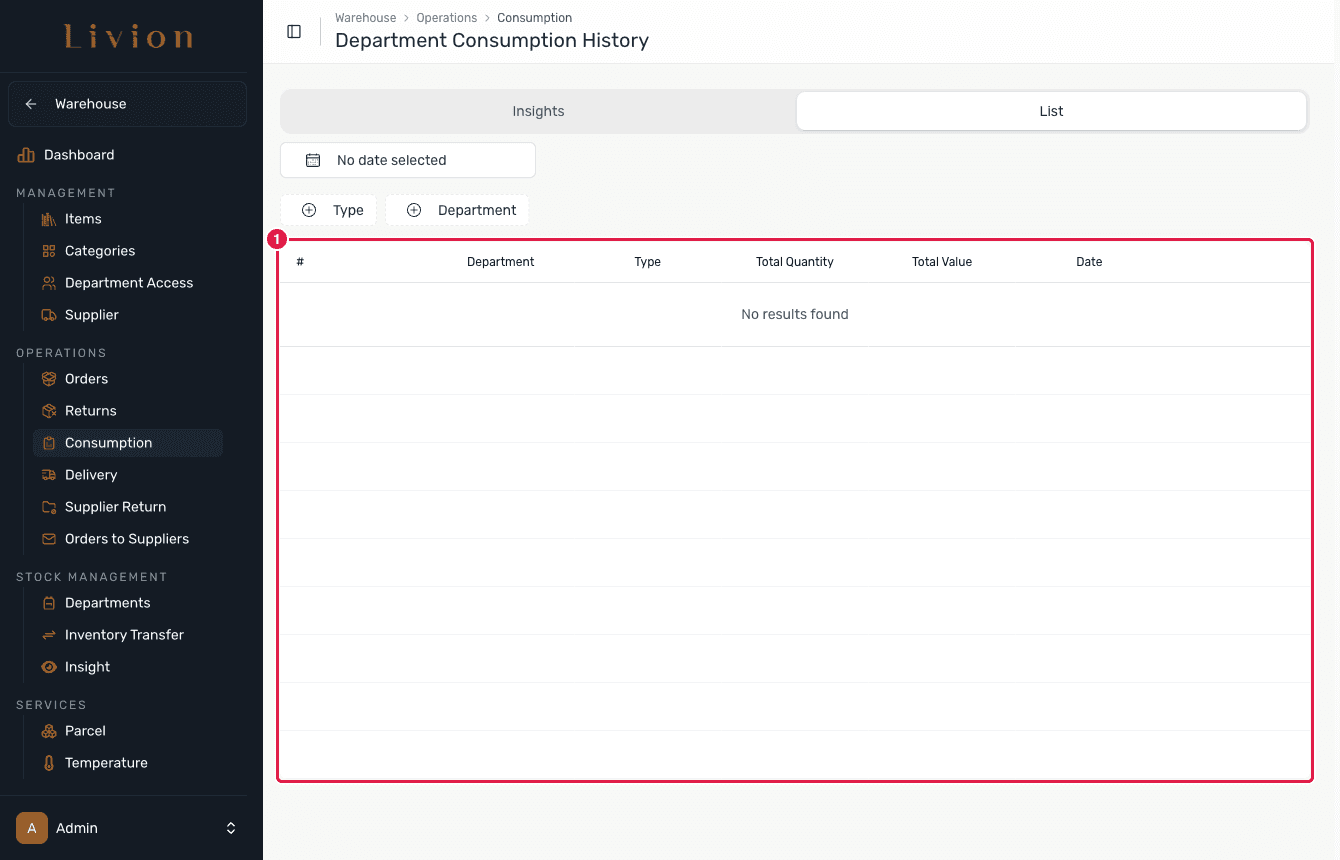The height and width of the screenshot is (860, 1340).
Task: Select the List tab
Action: (x=1051, y=111)
